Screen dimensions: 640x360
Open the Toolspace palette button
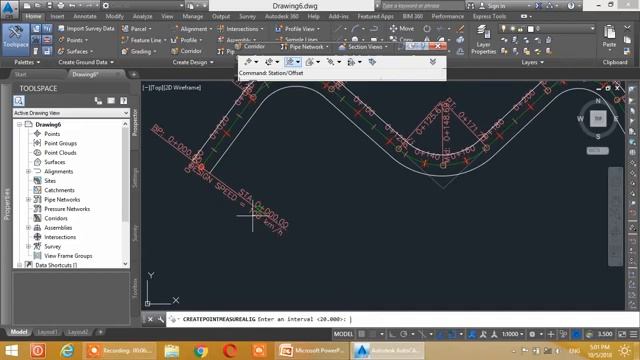point(16,39)
